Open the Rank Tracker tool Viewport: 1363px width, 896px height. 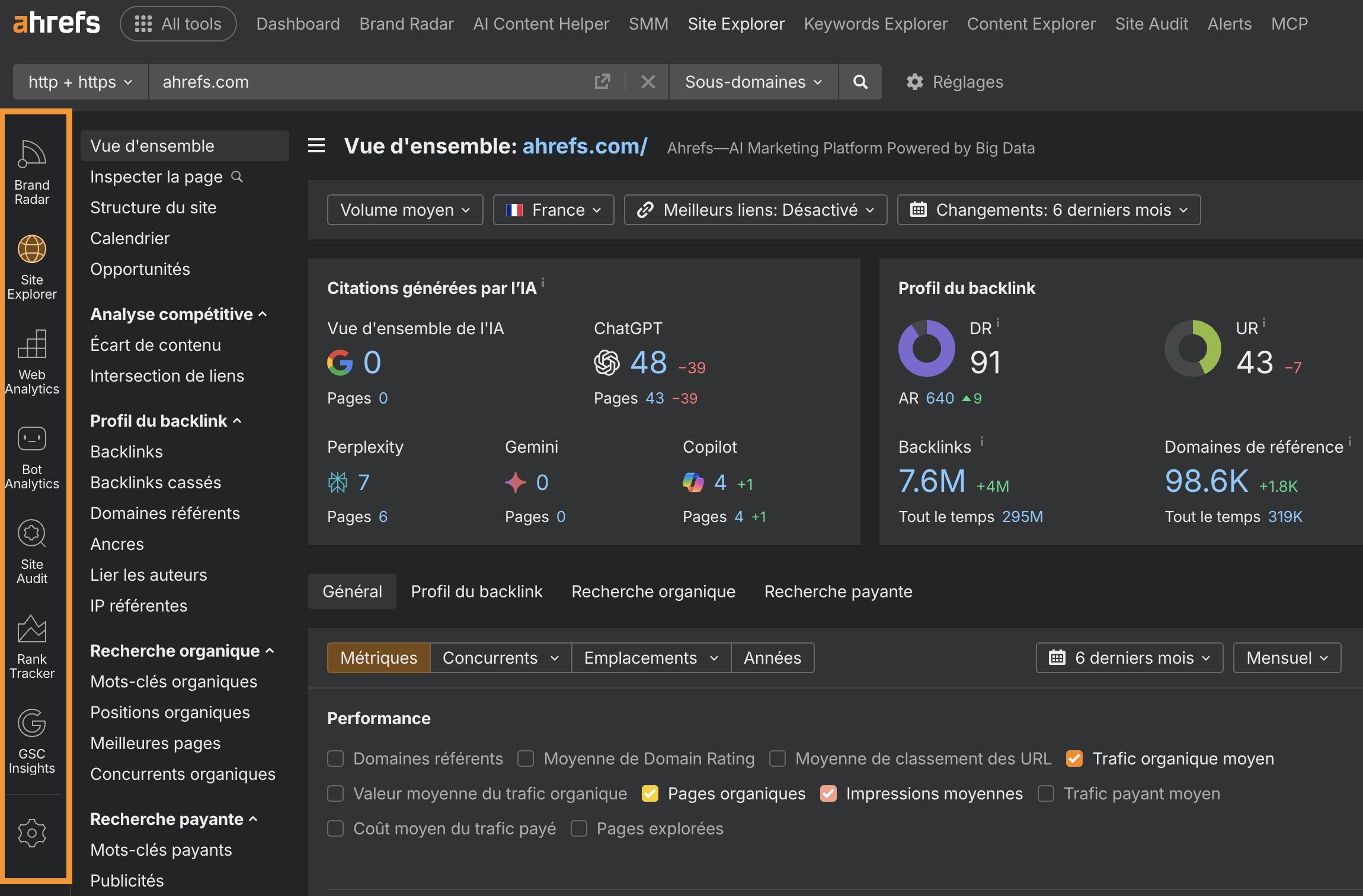[32, 646]
